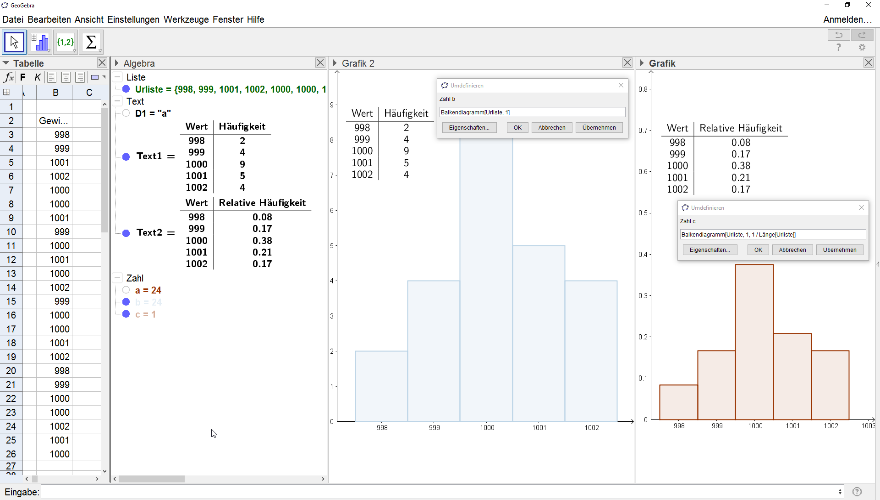Open the settings gear below redo
Image resolution: width=880 pixels, height=500 pixels.
pyautogui.click(x=862, y=48)
